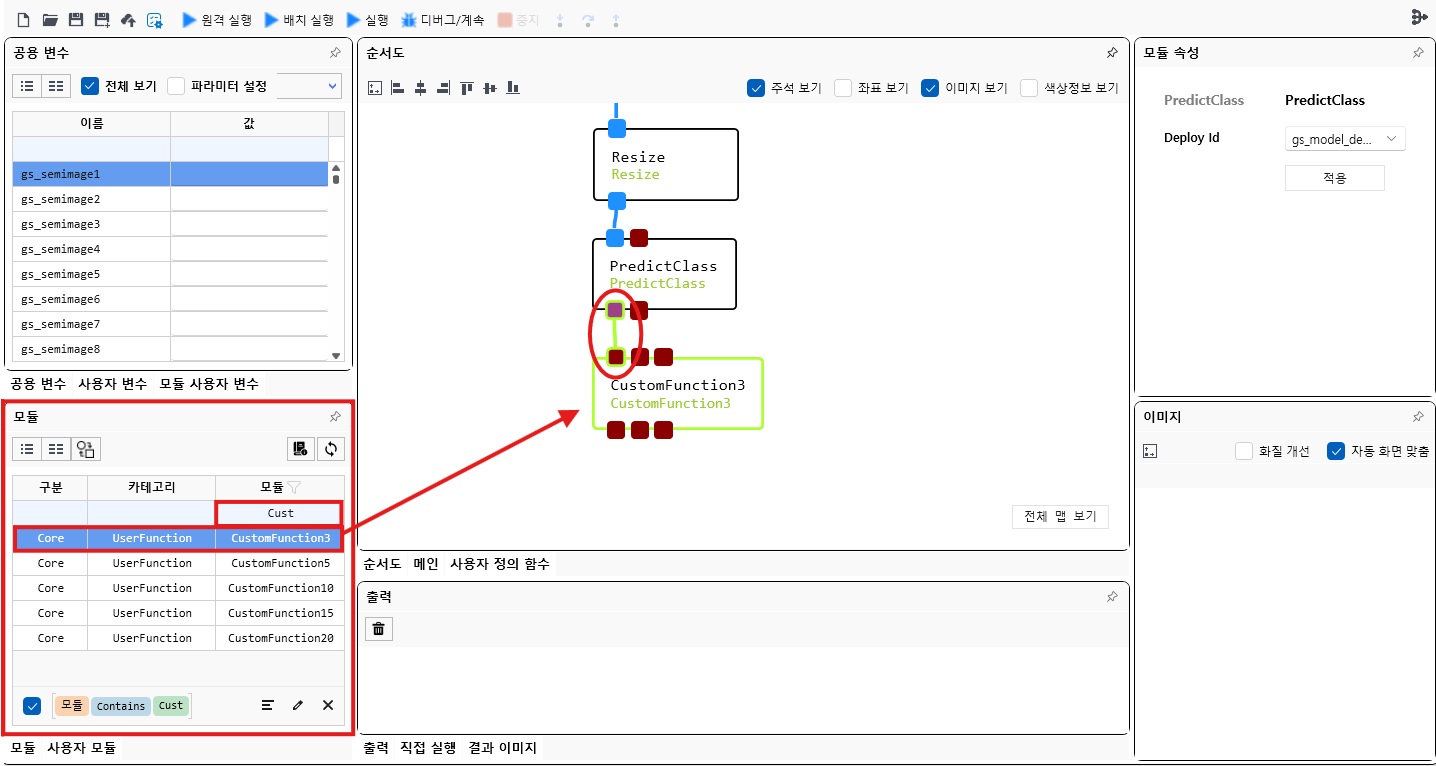1436x766 pixels.
Task: Select the CustomFunction10 module row
Action: coord(280,588)
